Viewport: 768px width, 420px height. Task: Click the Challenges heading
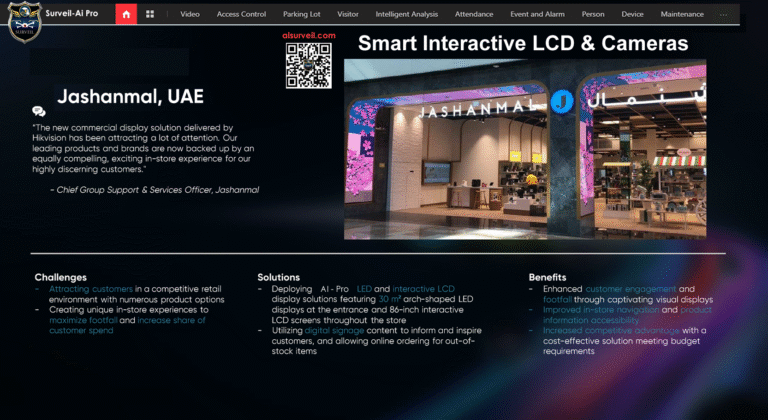click(61, 277)
